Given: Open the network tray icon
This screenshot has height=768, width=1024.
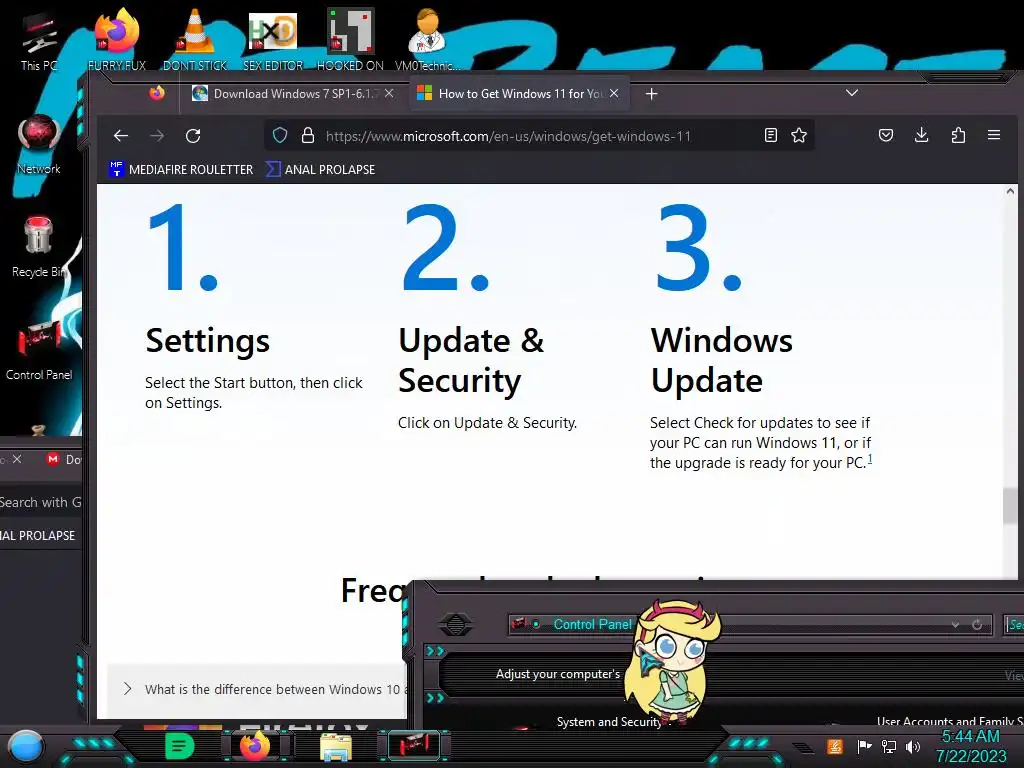Looking at the screenshot, I should point(889,746).
